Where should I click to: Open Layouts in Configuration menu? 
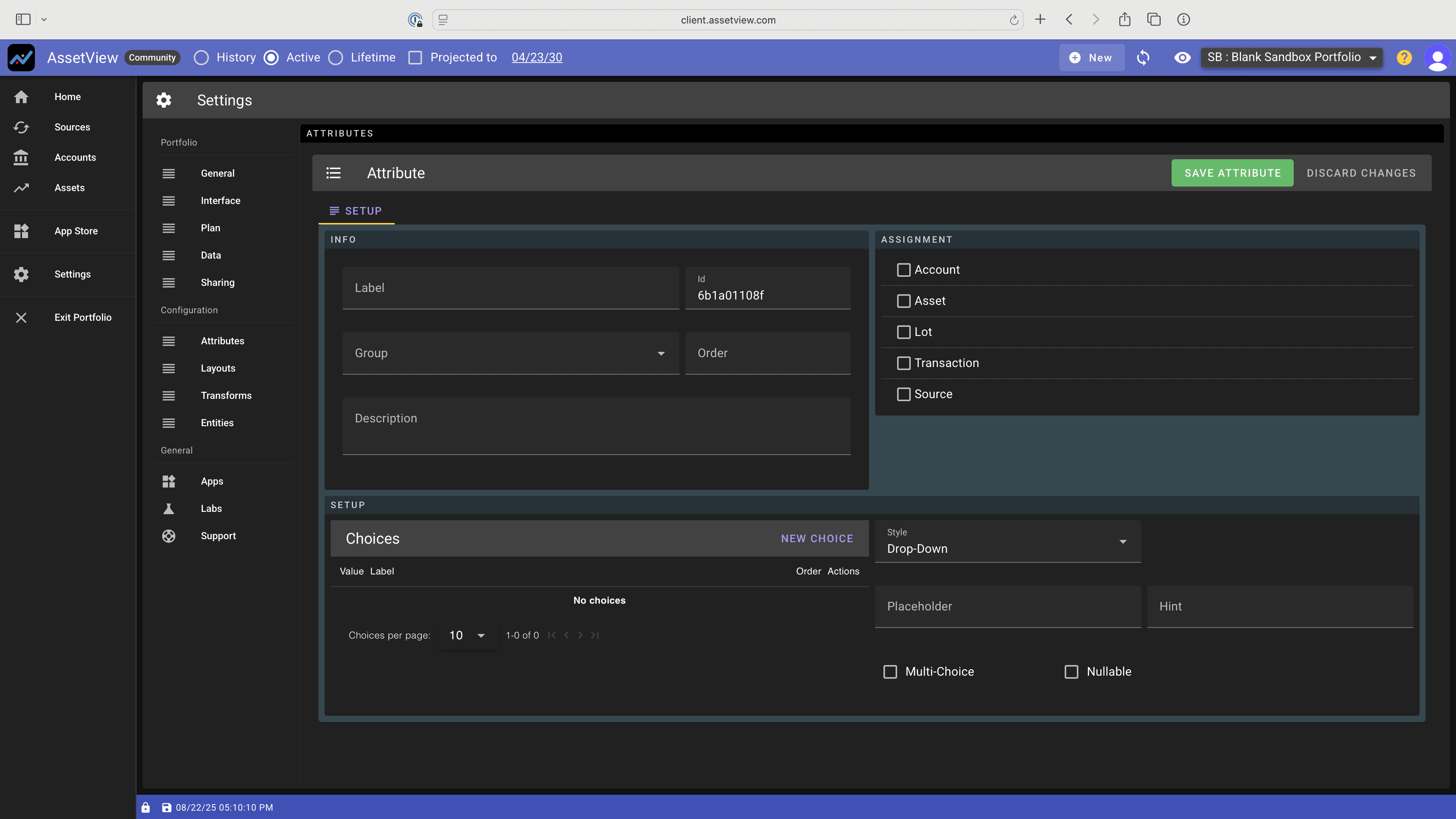[x=218, y=369]
